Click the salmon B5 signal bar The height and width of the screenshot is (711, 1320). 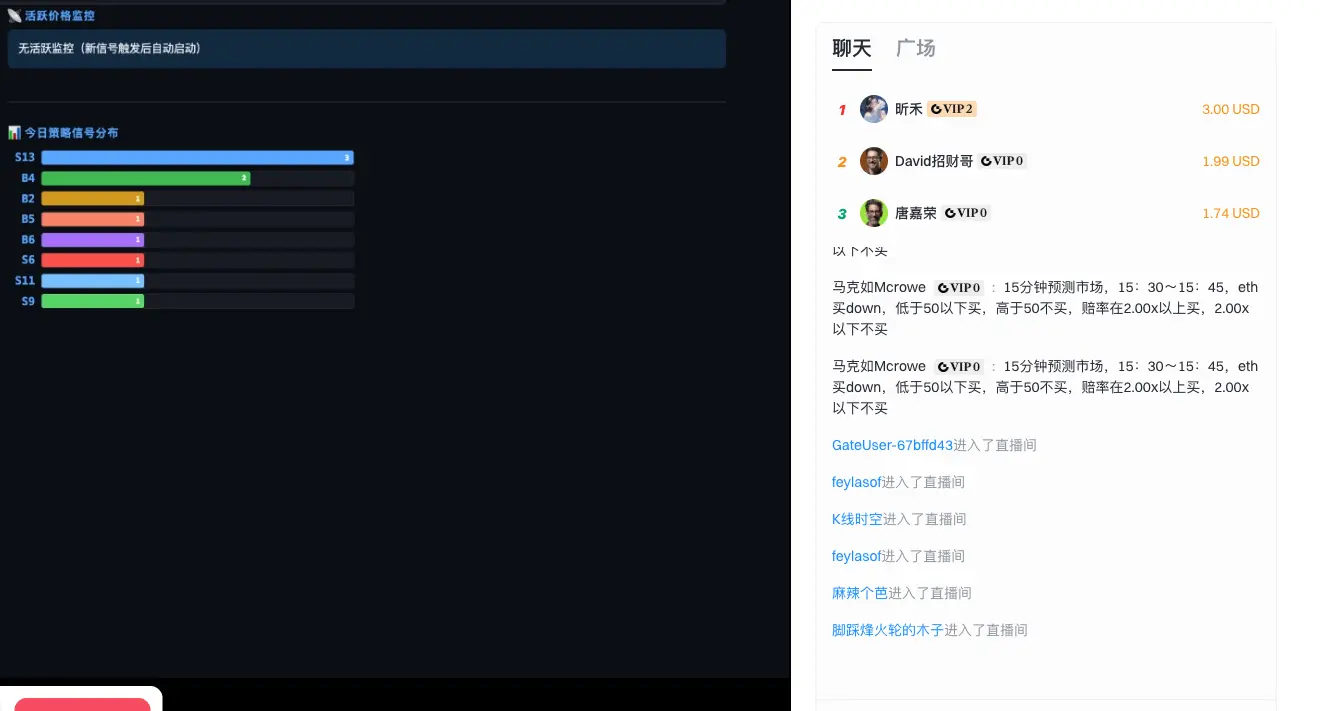click(x=93, y=219)
